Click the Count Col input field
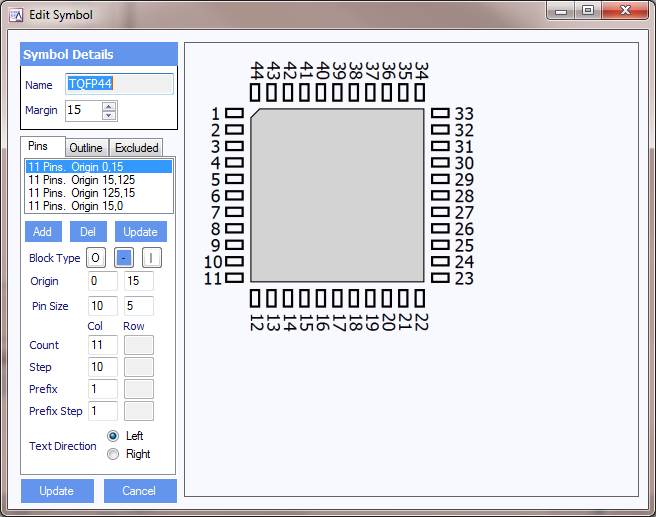The height and width of the screenshot is (517, 656). [x=103, y=345]
